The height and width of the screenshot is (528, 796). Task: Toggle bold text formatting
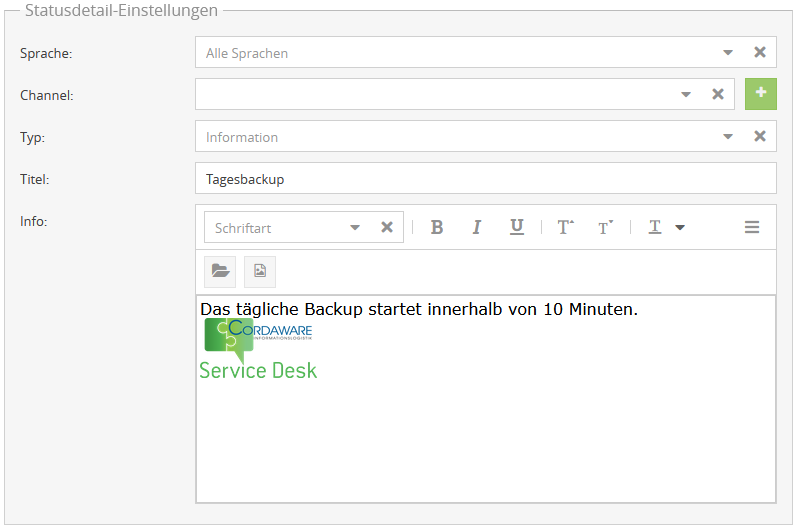(x=437, y=227)
